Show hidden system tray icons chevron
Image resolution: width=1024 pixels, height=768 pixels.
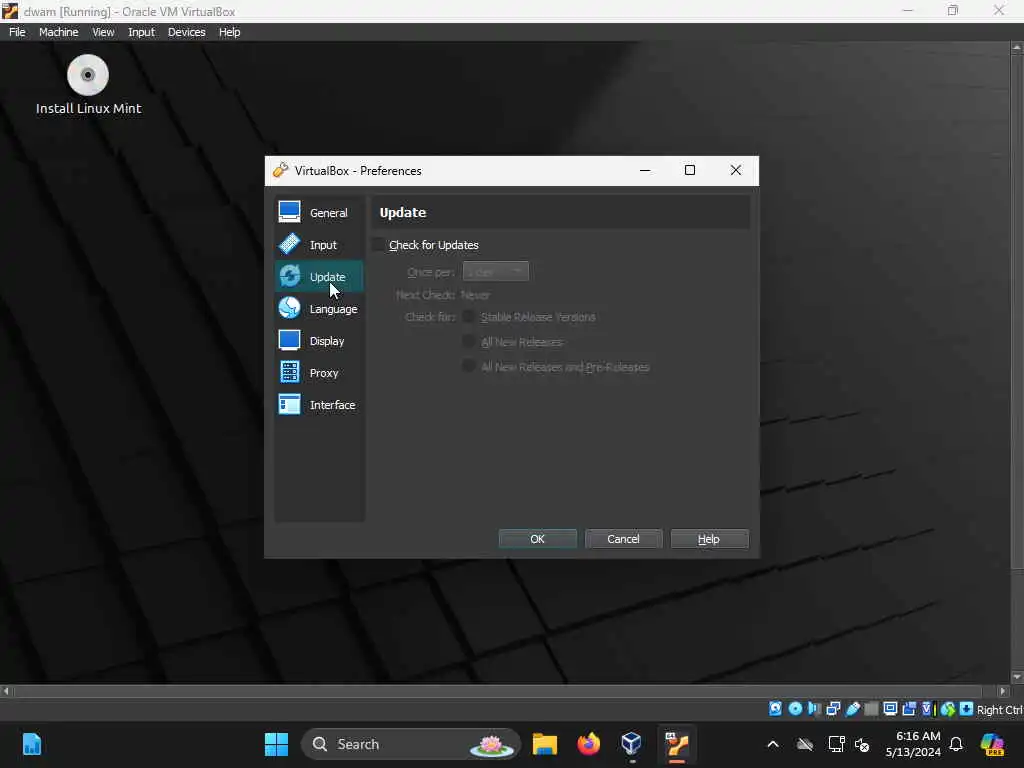click(x=773, y=744)
